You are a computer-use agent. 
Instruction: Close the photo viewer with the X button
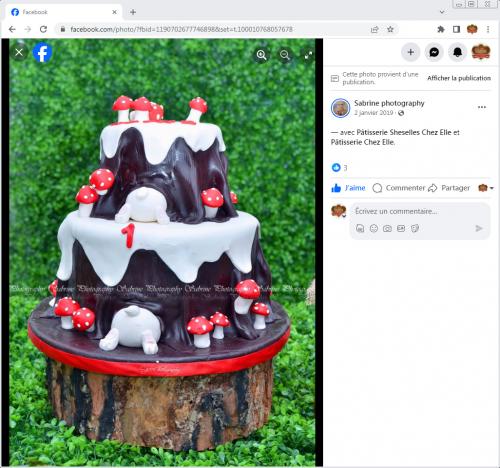[19, 52]
